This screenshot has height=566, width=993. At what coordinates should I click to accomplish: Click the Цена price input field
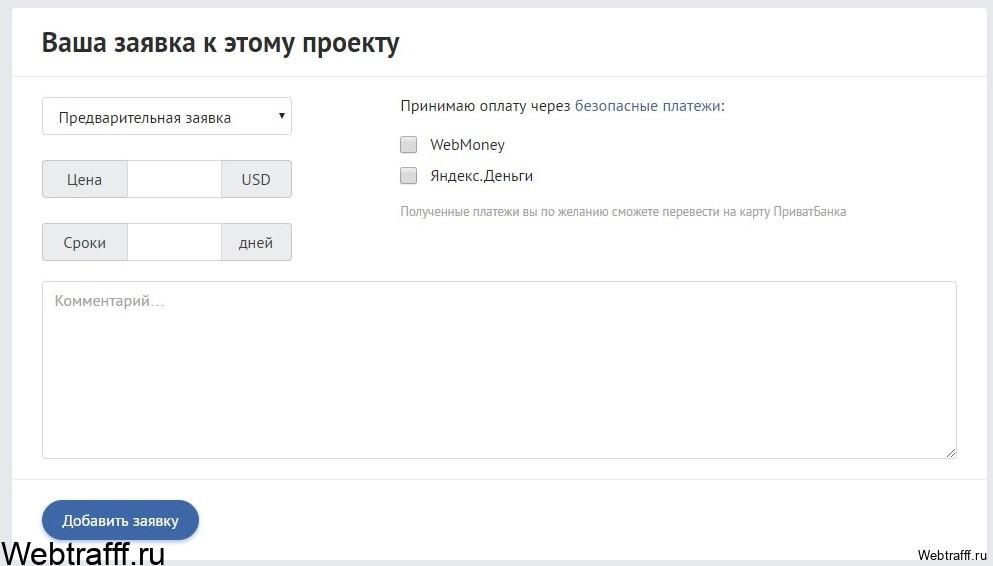click(x=174, y=179)
